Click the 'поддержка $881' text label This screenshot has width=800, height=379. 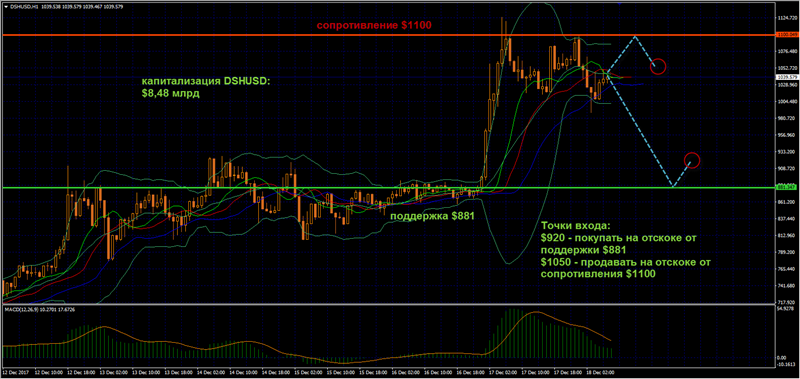pyautogui.click(x=433, y=216)
